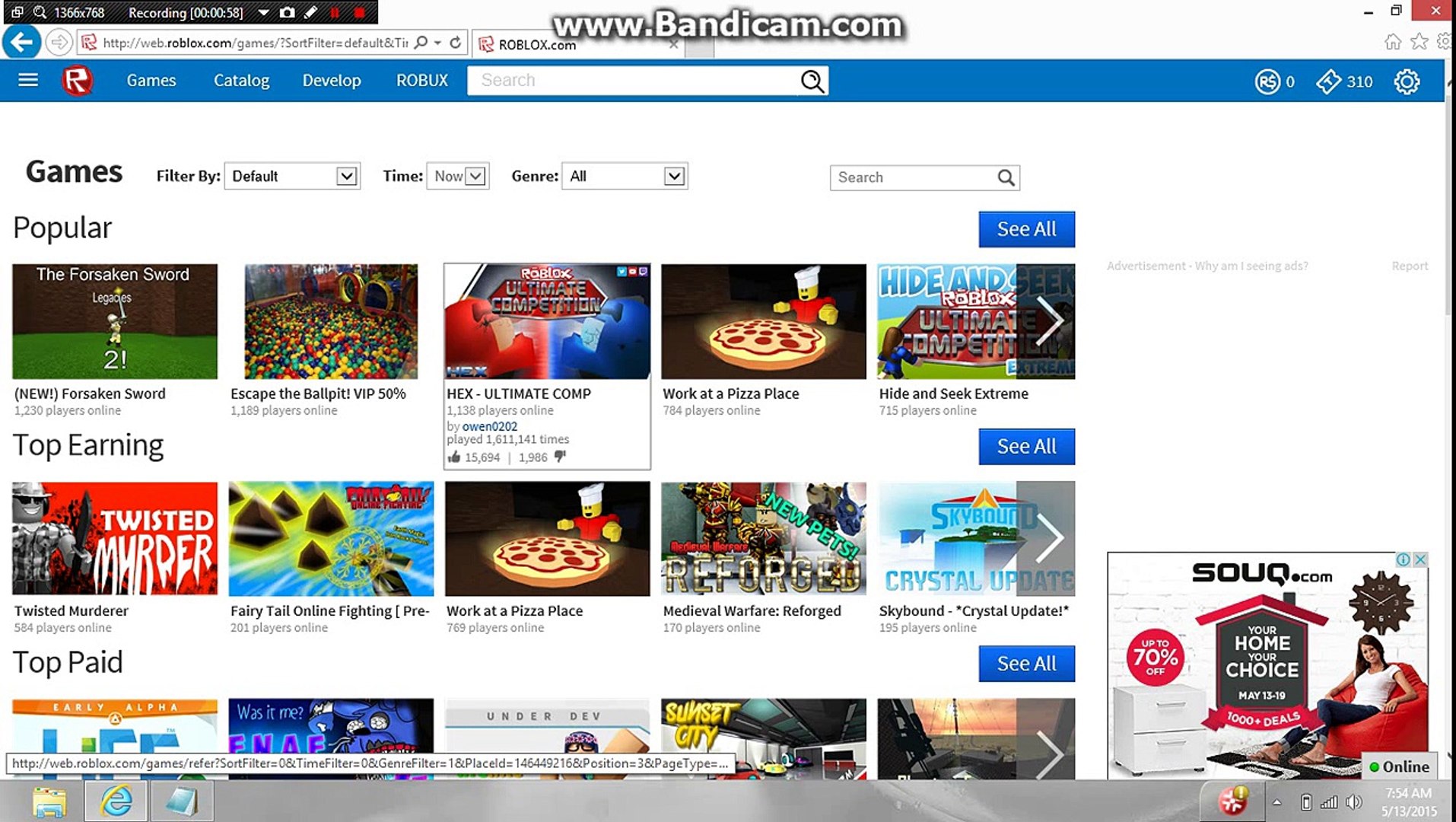
Task: Open The Forsaken Sword game thumbnail
Action: coord(115,321)
